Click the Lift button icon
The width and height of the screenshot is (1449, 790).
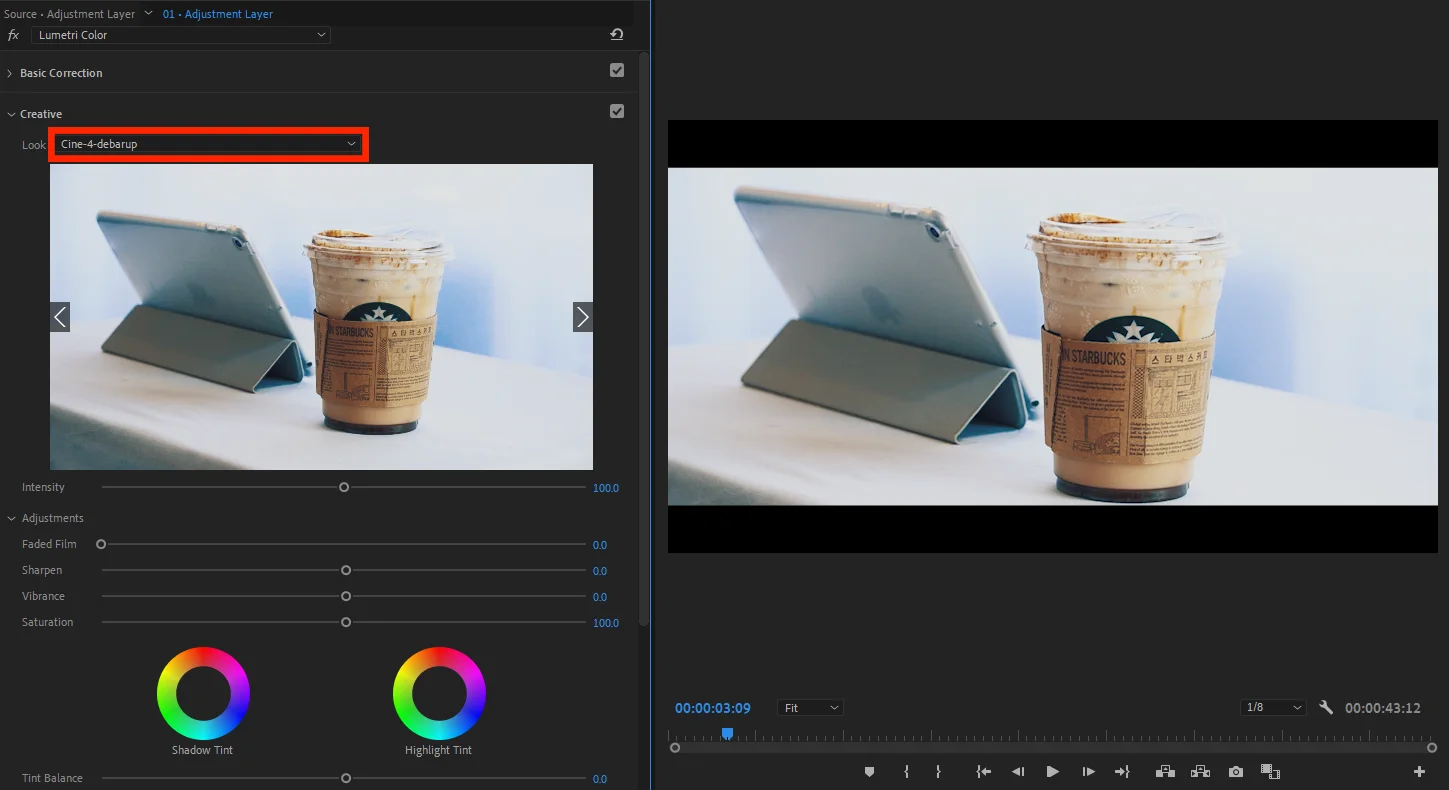[1165, 772]
